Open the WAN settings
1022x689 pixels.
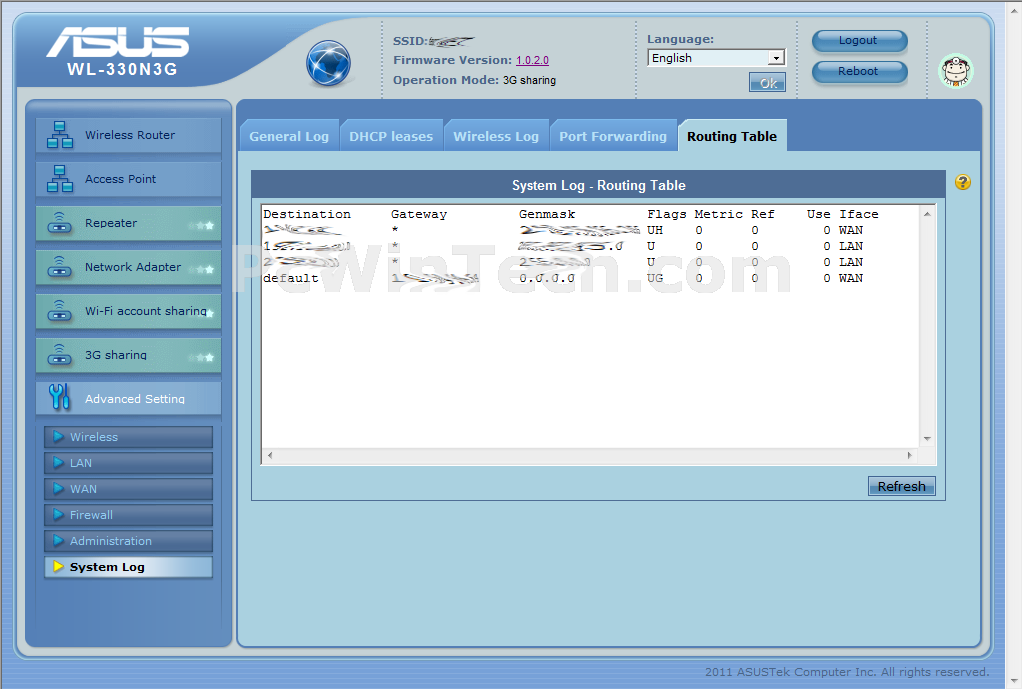[x=128, y=489]
